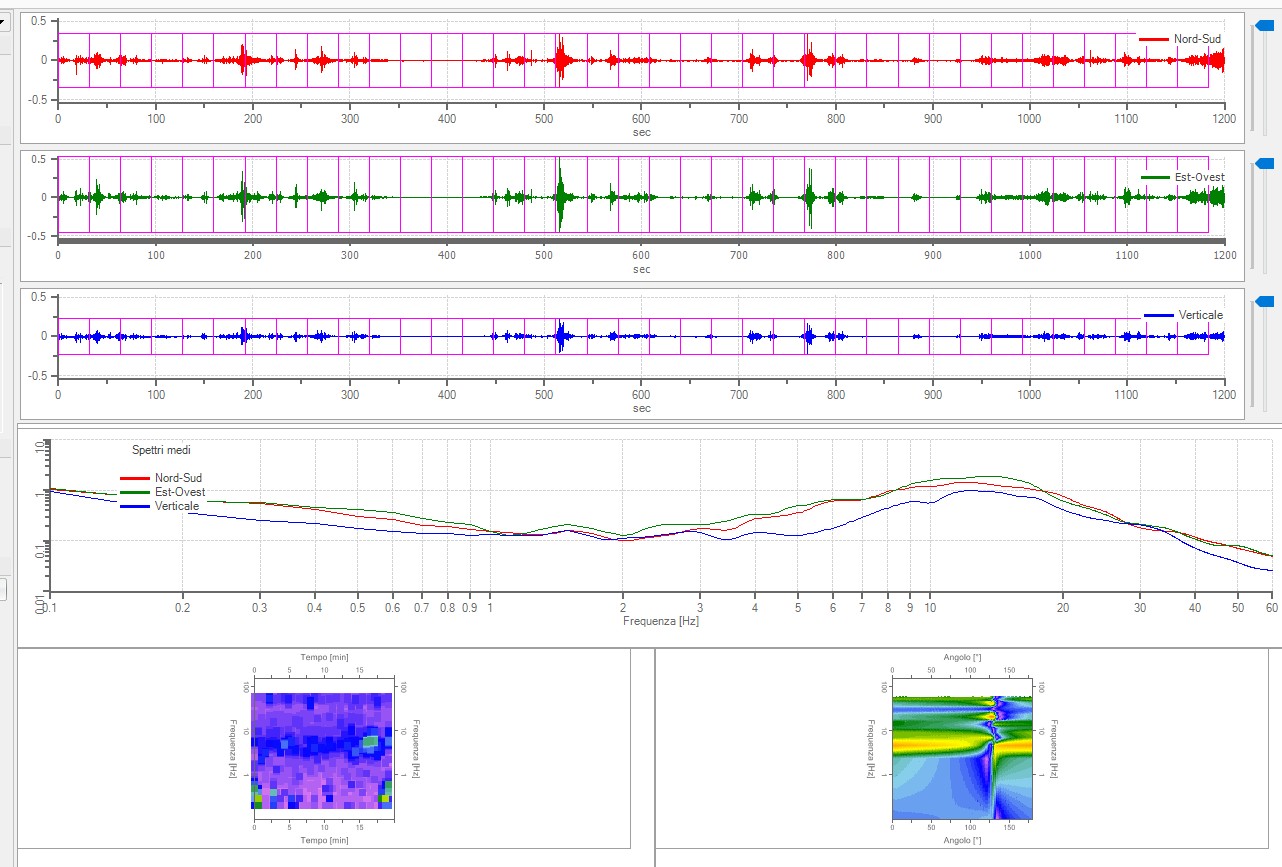The image size is (1282, 867).
Task: Click the sec axis label under the Verticale chart
Action: point(641,407)
